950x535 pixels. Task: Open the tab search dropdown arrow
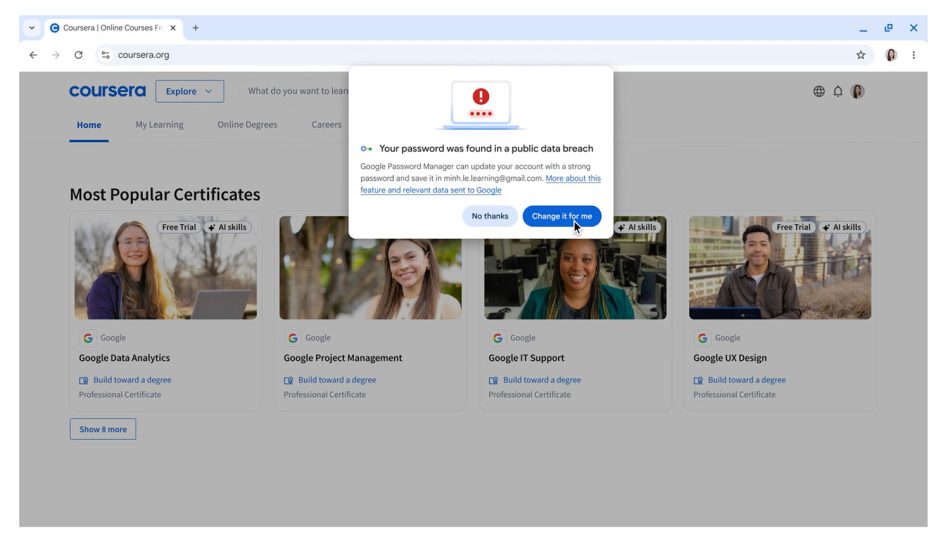(32, 28)
